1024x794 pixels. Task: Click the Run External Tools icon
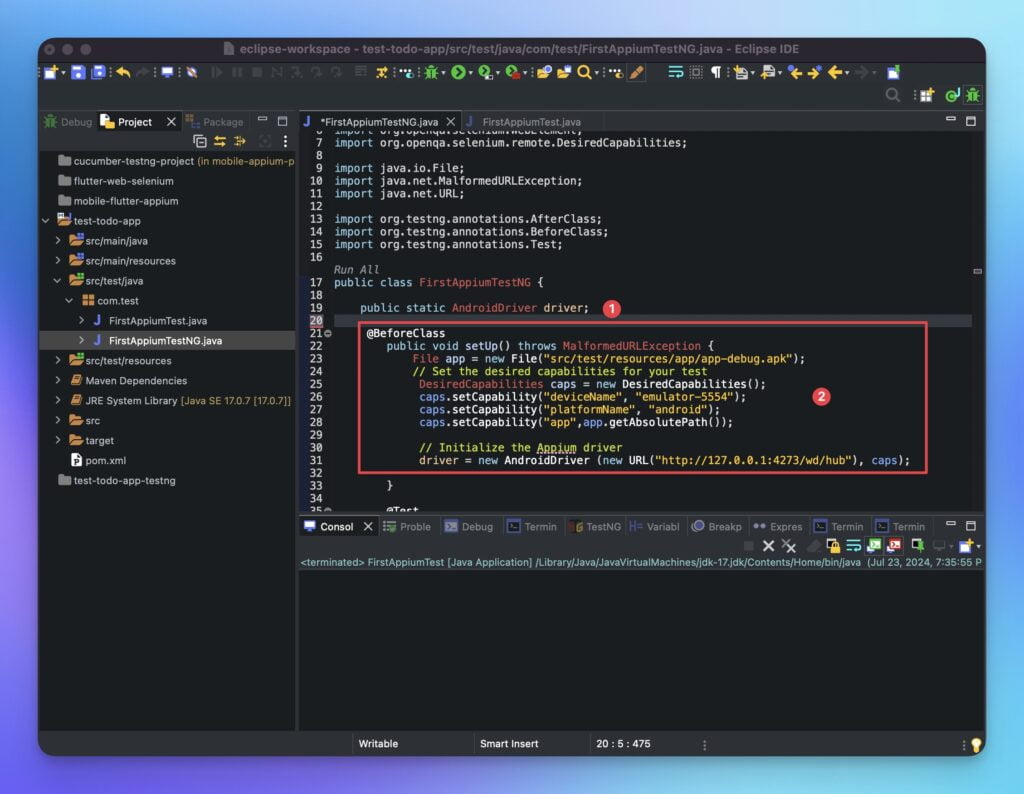click(x=512, y=72)
